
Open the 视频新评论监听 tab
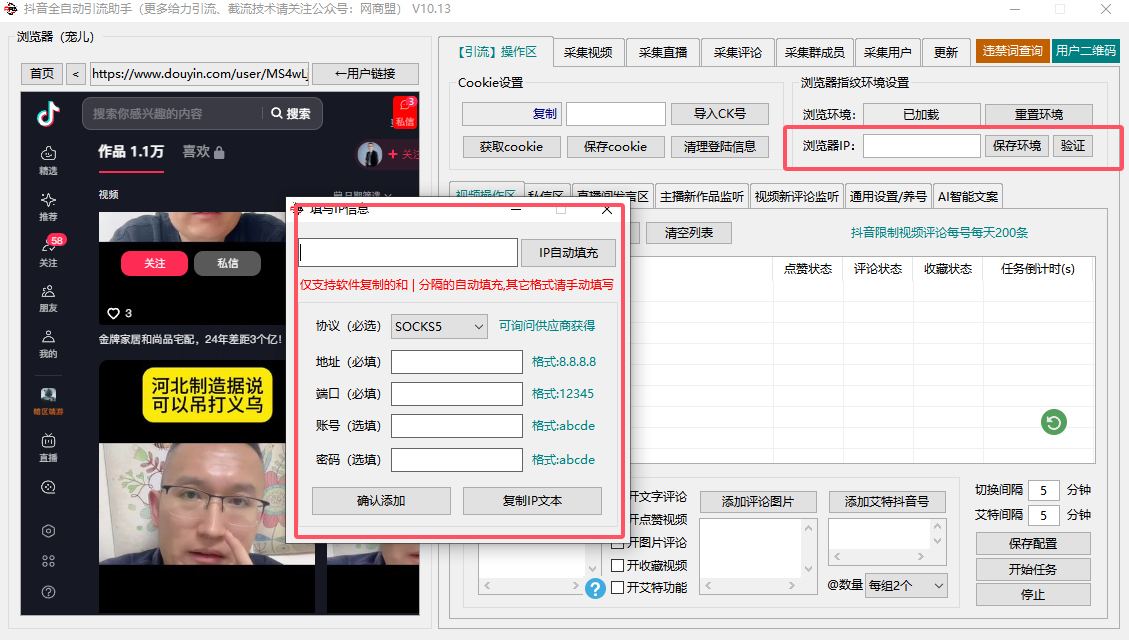coord(796,197)
